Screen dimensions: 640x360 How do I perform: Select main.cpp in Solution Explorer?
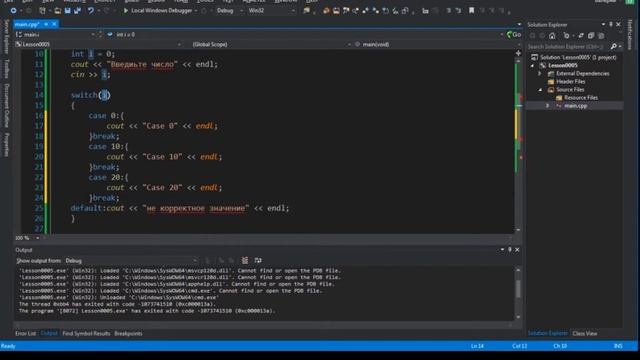click(x=576, y=106)
